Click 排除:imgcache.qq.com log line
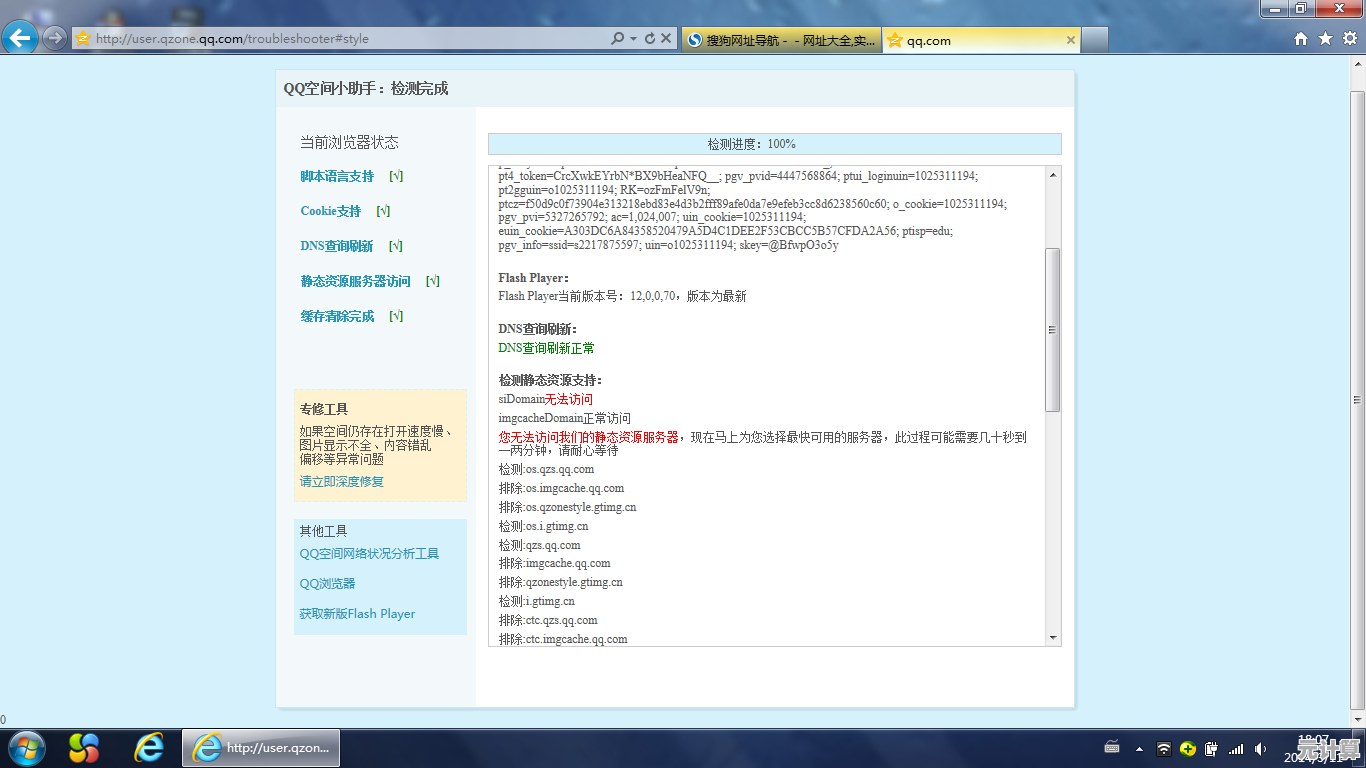 click(x=554, y=563)
